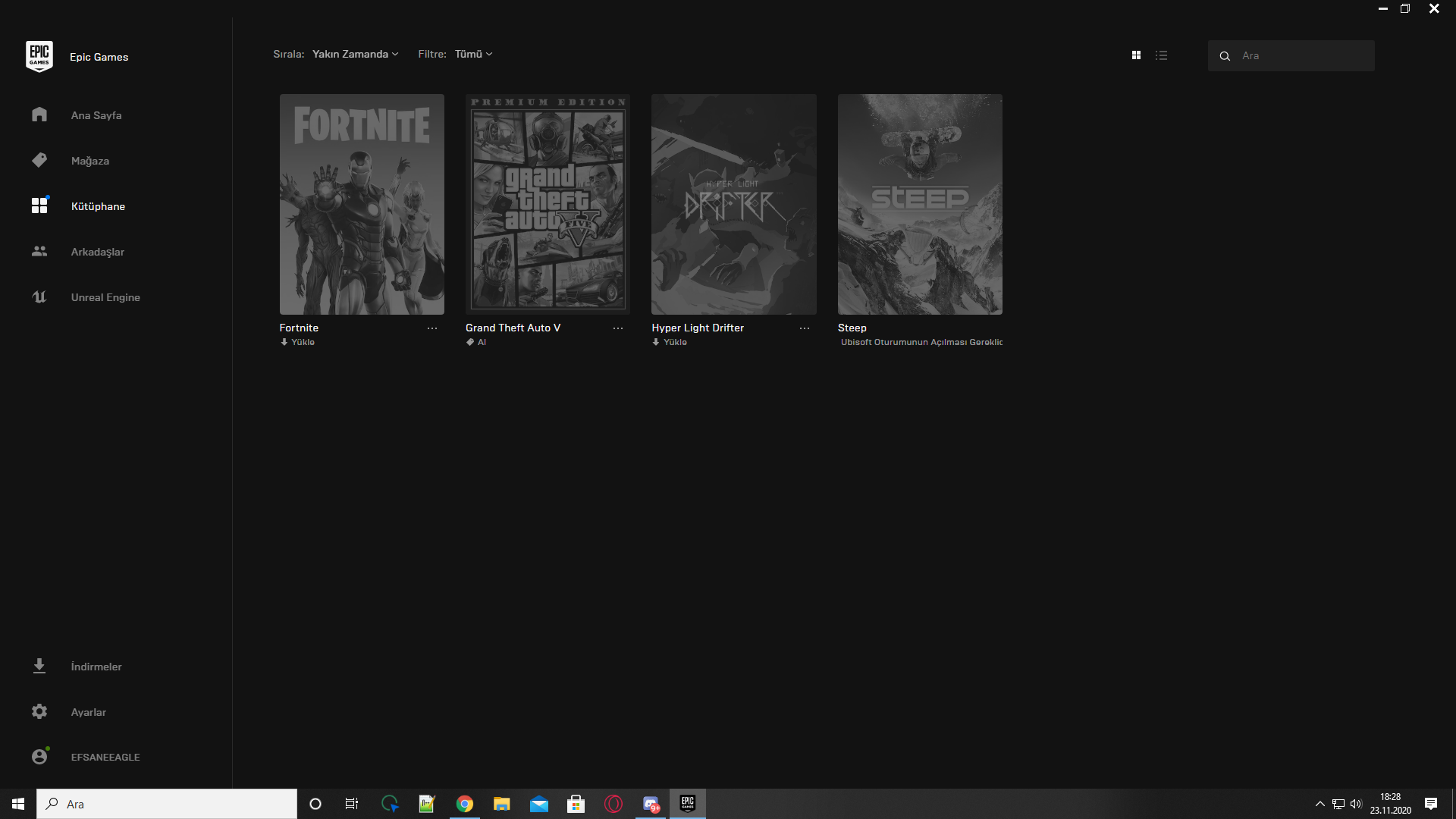Open network status tray icon
Screen dimensions: 1456x819
point(1338,804)
